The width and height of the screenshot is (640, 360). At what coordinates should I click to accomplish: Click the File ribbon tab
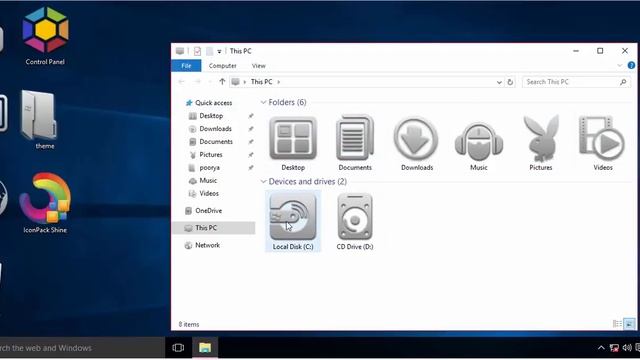click(x=186, y=66)
